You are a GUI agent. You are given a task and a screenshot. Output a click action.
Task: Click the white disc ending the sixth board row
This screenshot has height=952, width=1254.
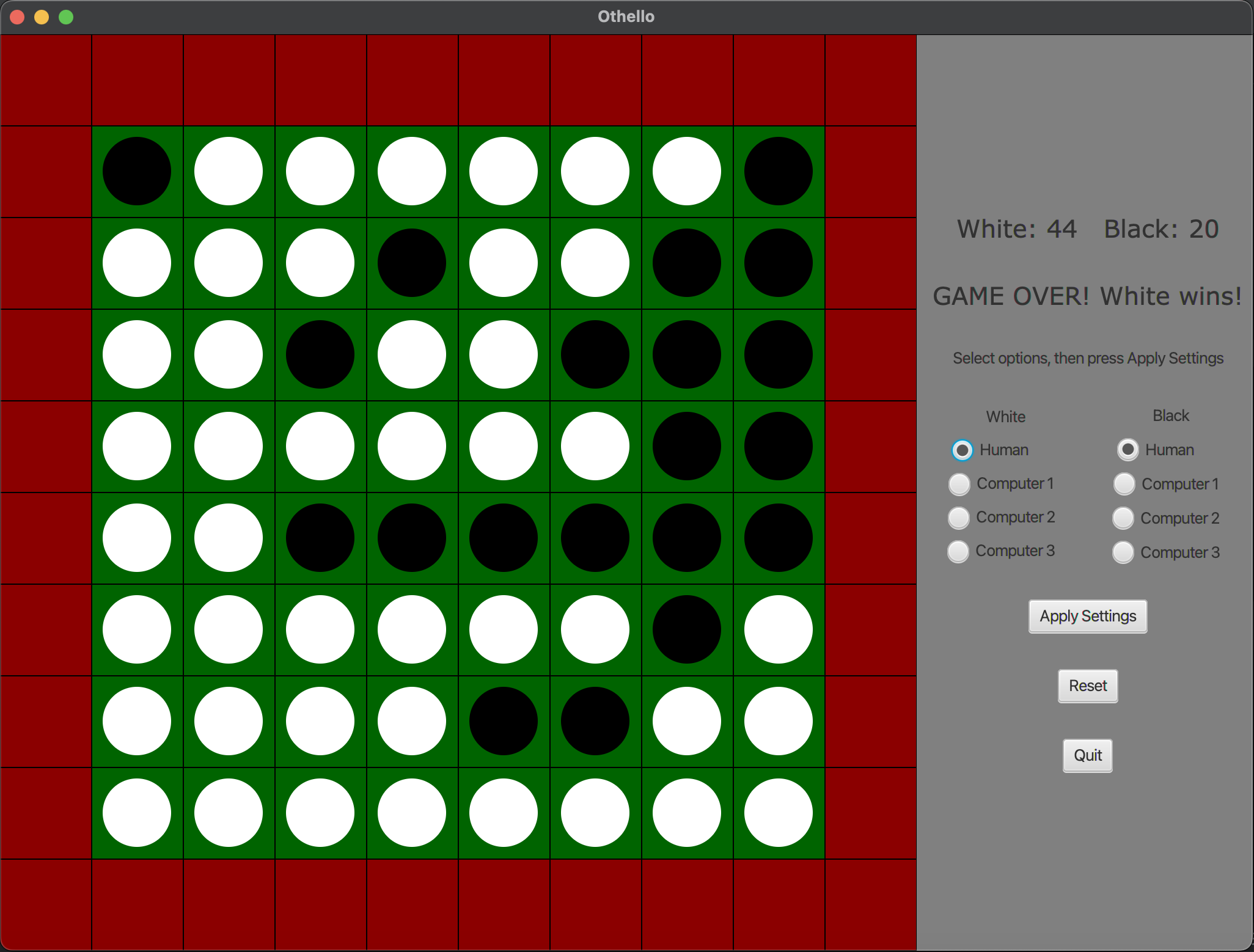click(779, 629)
